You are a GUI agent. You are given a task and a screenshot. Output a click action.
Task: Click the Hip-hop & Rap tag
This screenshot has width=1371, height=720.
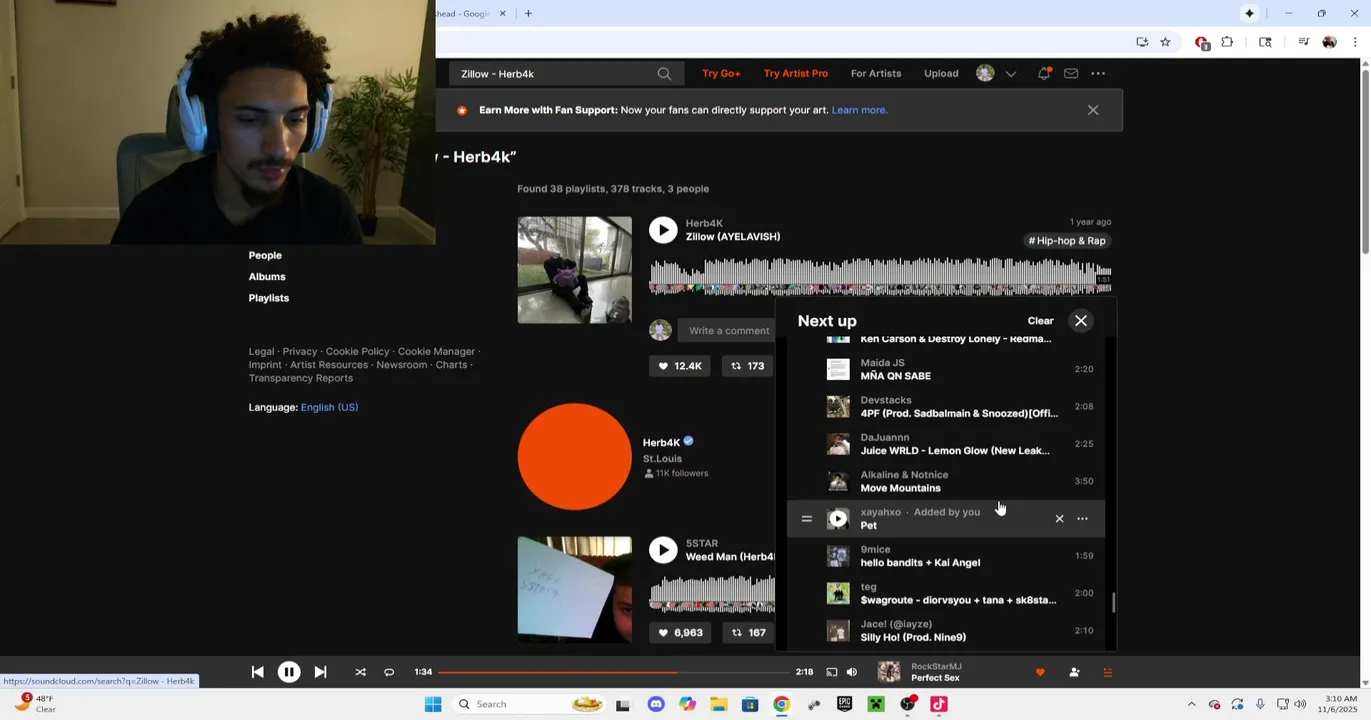1067,241
